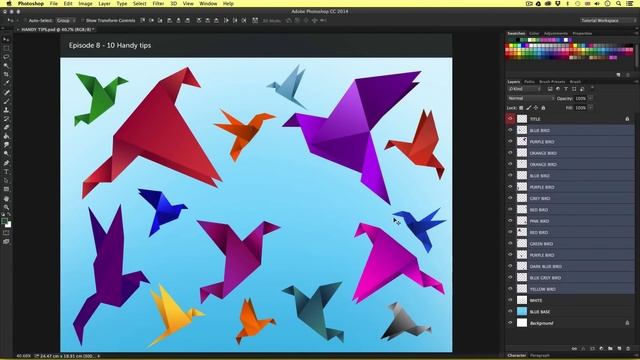Select the Eraser tool
The image size is (640, 360).
click(6, 128)
